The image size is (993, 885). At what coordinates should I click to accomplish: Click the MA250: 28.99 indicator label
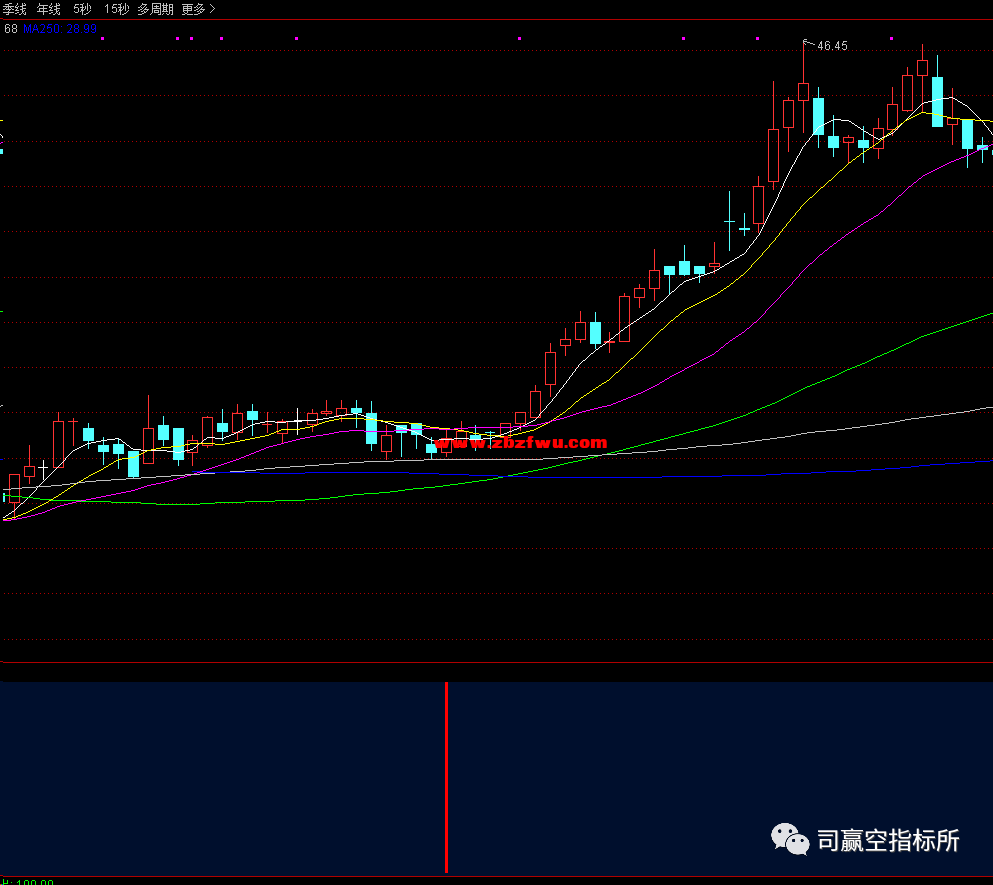[x=60, y=29]
